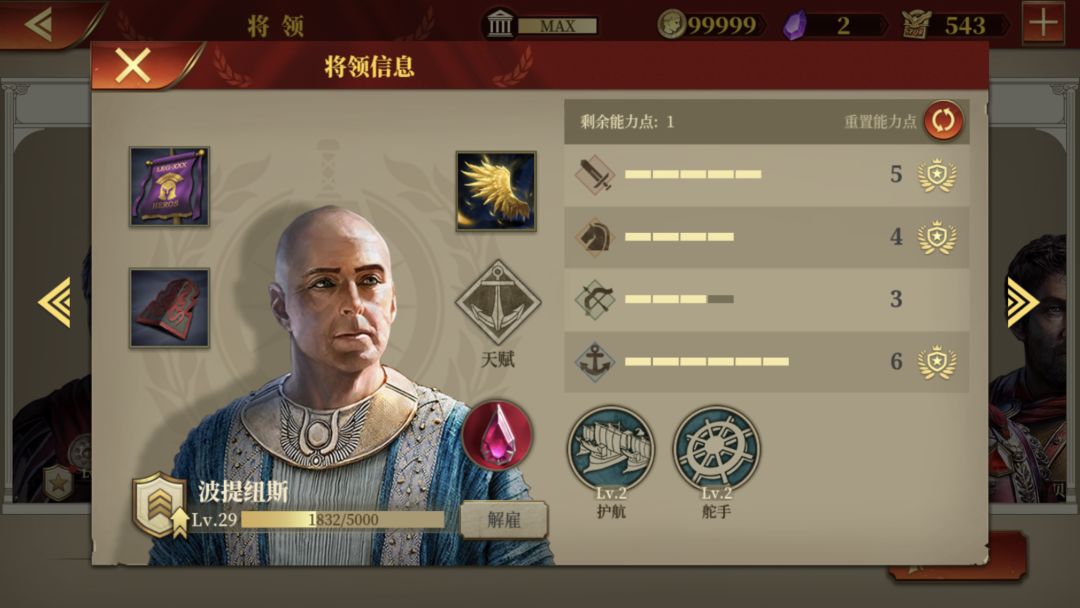Click the 解雇 dismiss button
1080x608 pixels.
[x=504, y=520]
